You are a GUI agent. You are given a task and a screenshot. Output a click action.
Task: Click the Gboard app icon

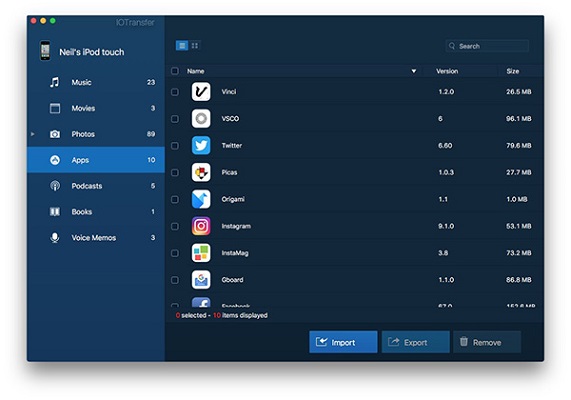[201, 280]
